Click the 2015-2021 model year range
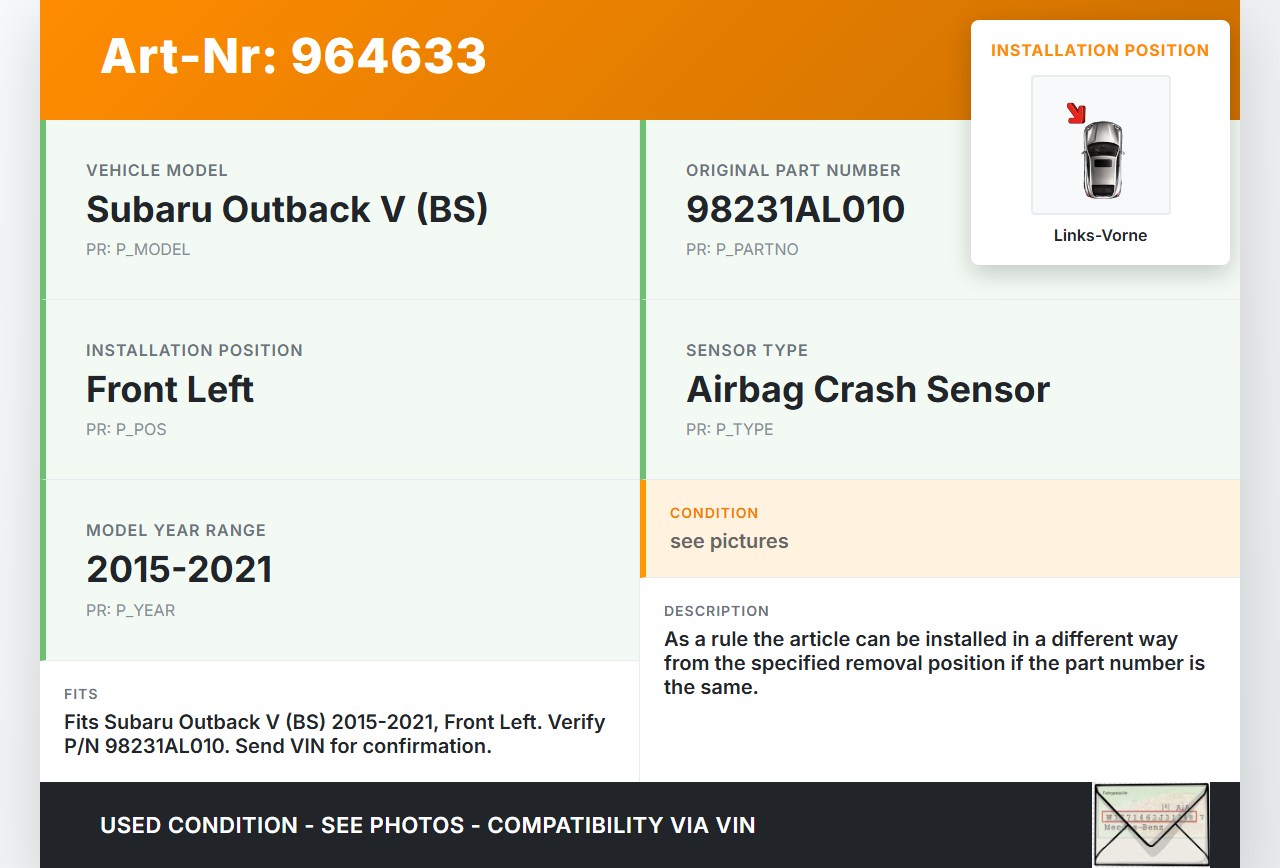Image resolution: width=1280 pixels, height=868 pixels. (x=179, y=569)
